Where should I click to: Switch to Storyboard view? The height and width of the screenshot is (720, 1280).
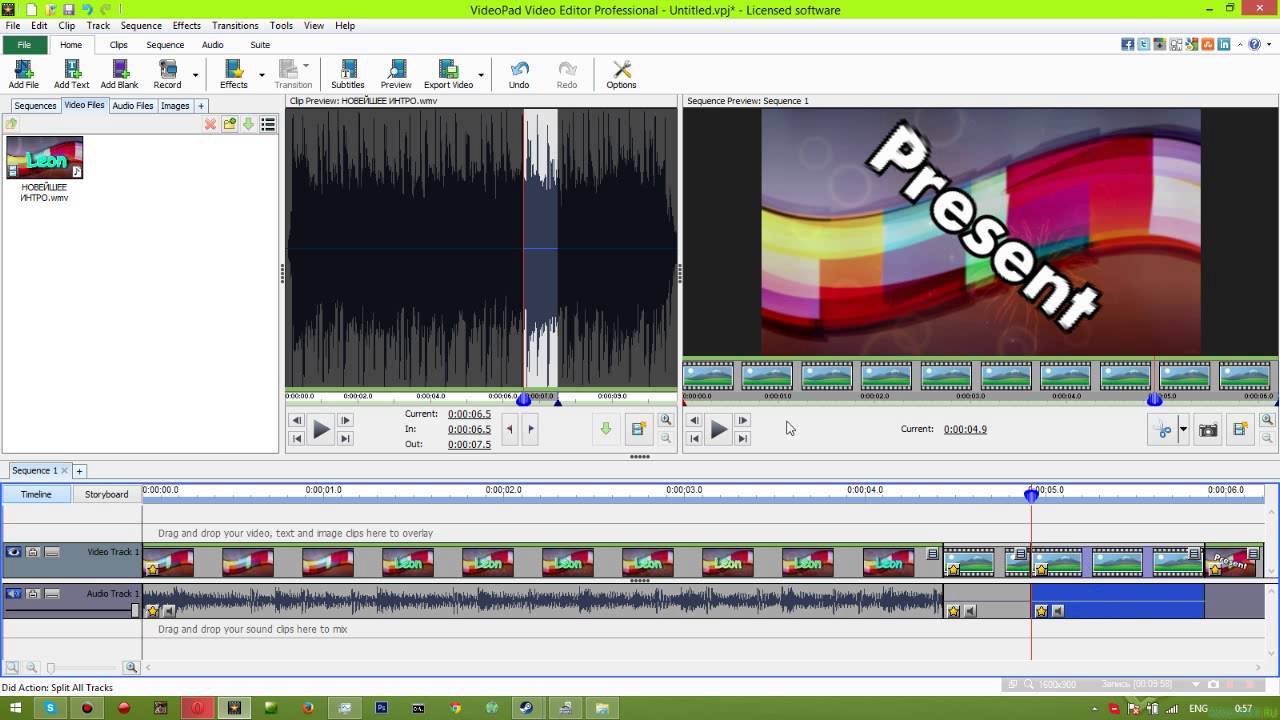(x=106, y=494)
